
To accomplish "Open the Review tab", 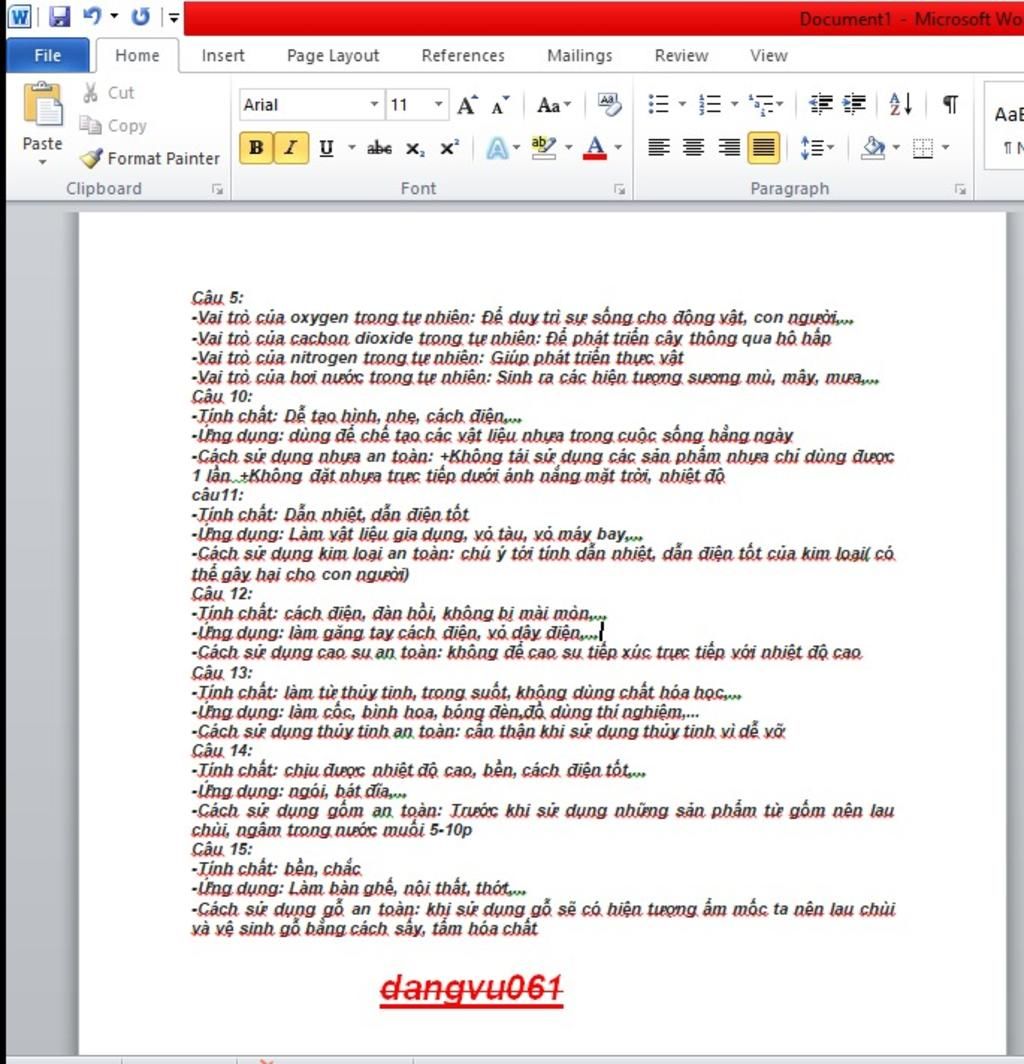I will tap(681, 56).
